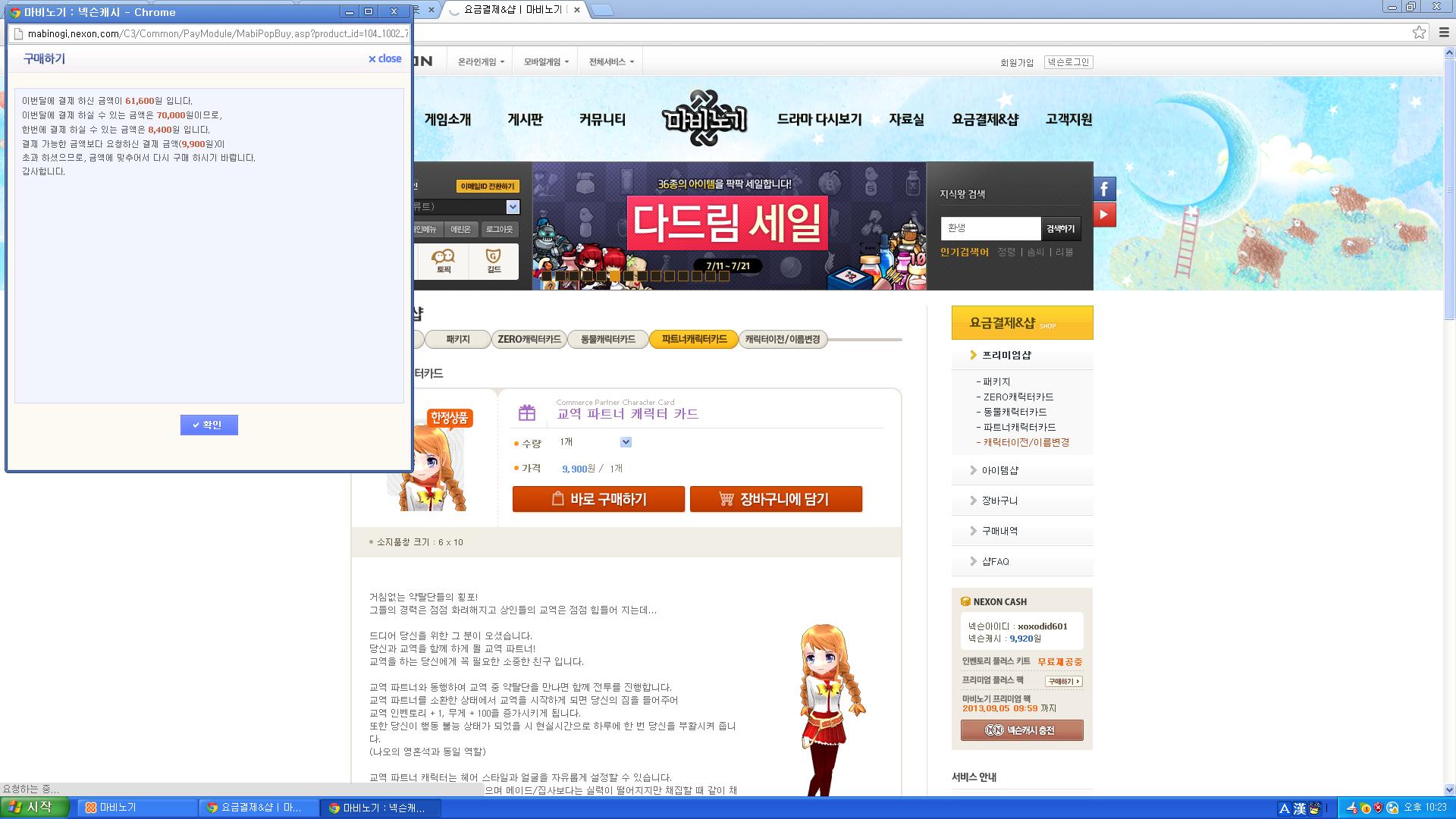1456x819 pixels.
Task: Click the 漢 Hanja conversion tray icon
Action: [1299, 808]
